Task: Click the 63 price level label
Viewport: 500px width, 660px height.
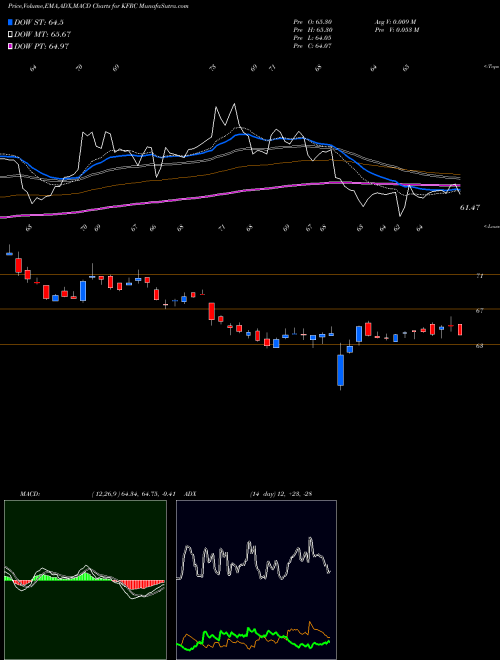Action: coord(479,346)
